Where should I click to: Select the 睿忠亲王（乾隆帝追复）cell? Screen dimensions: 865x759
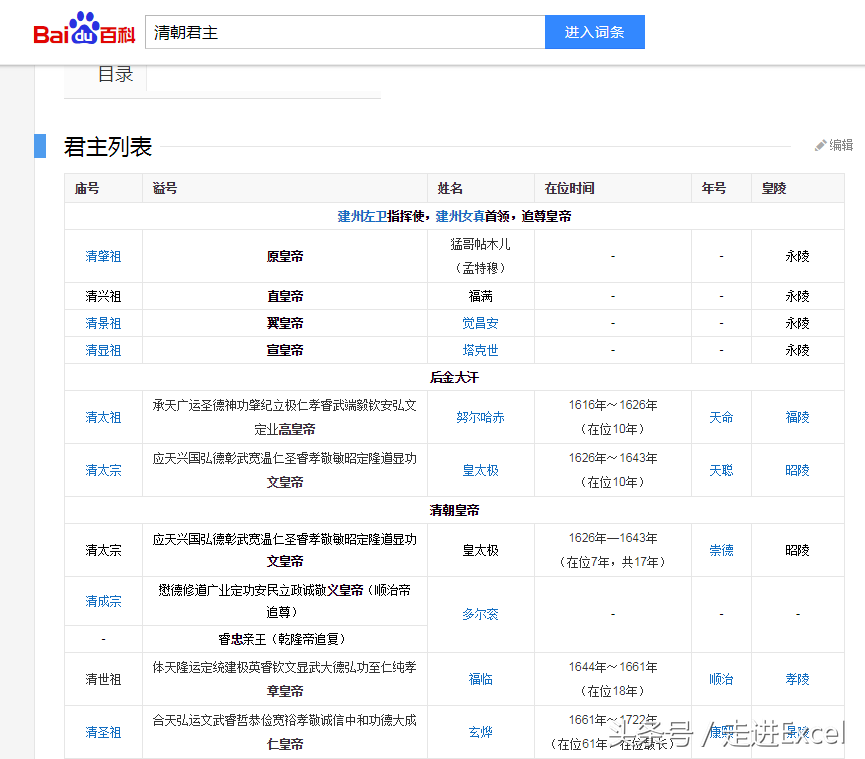pyautogui.click(x=285, y=639)
